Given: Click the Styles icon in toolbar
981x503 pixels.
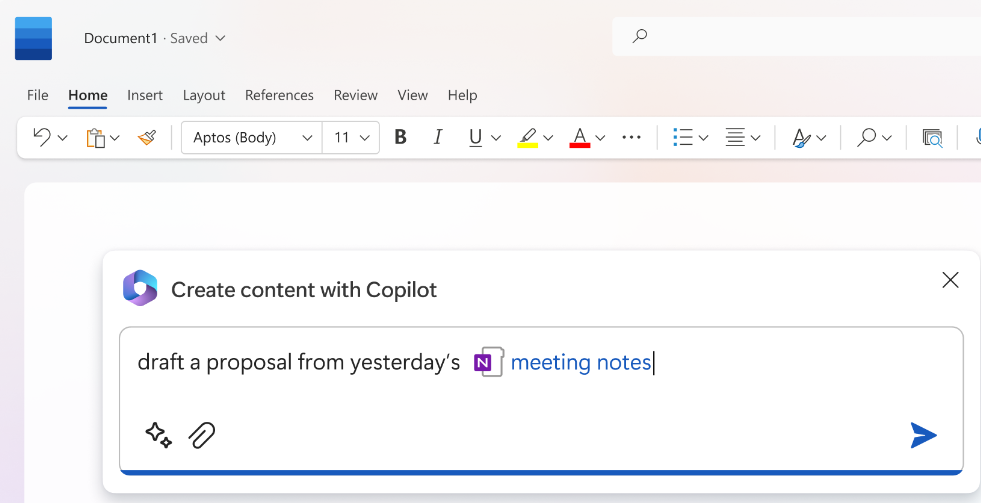Looking at the screenshot, I should [x=801, y=138].
